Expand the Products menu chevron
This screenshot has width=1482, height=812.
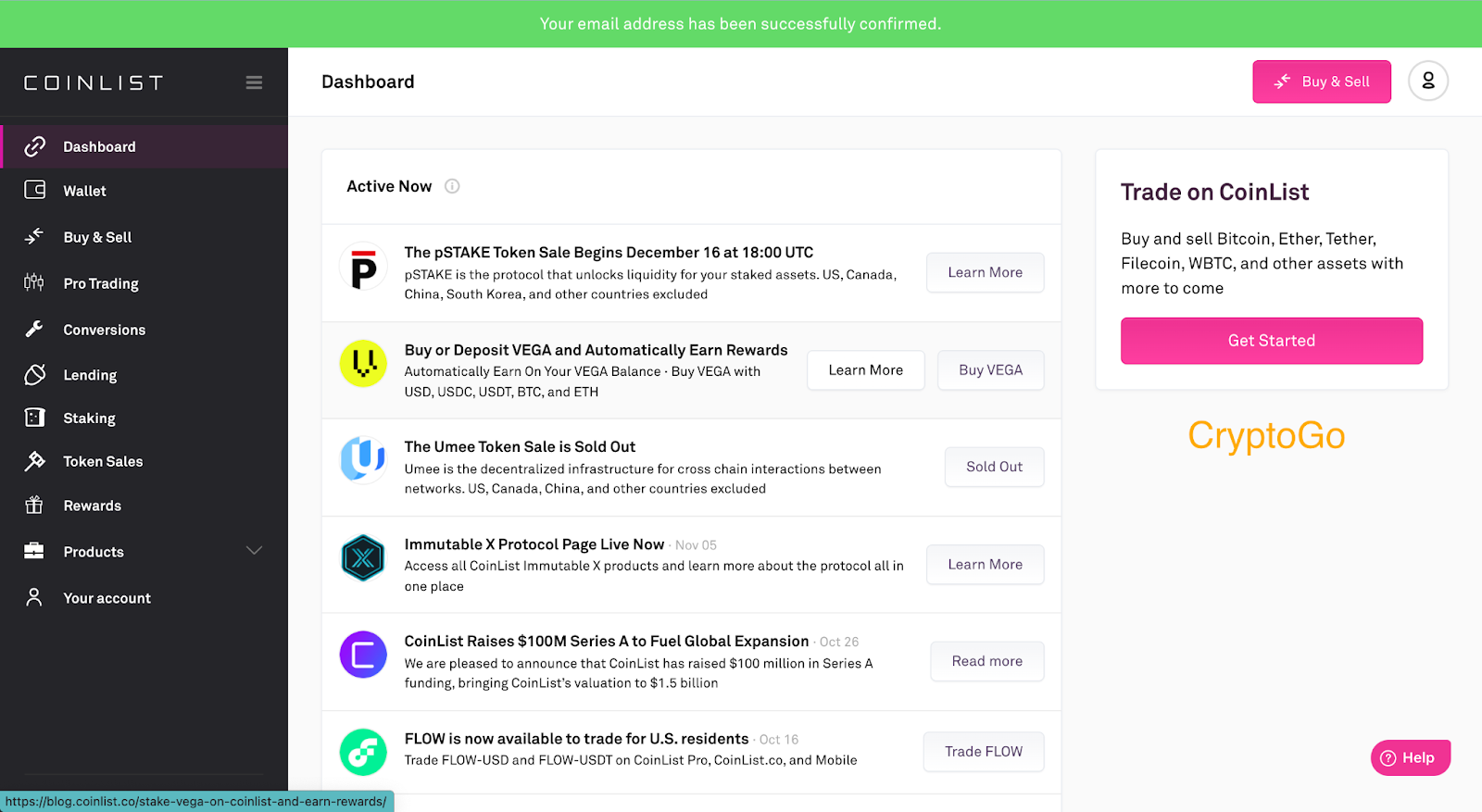(254, 551)
